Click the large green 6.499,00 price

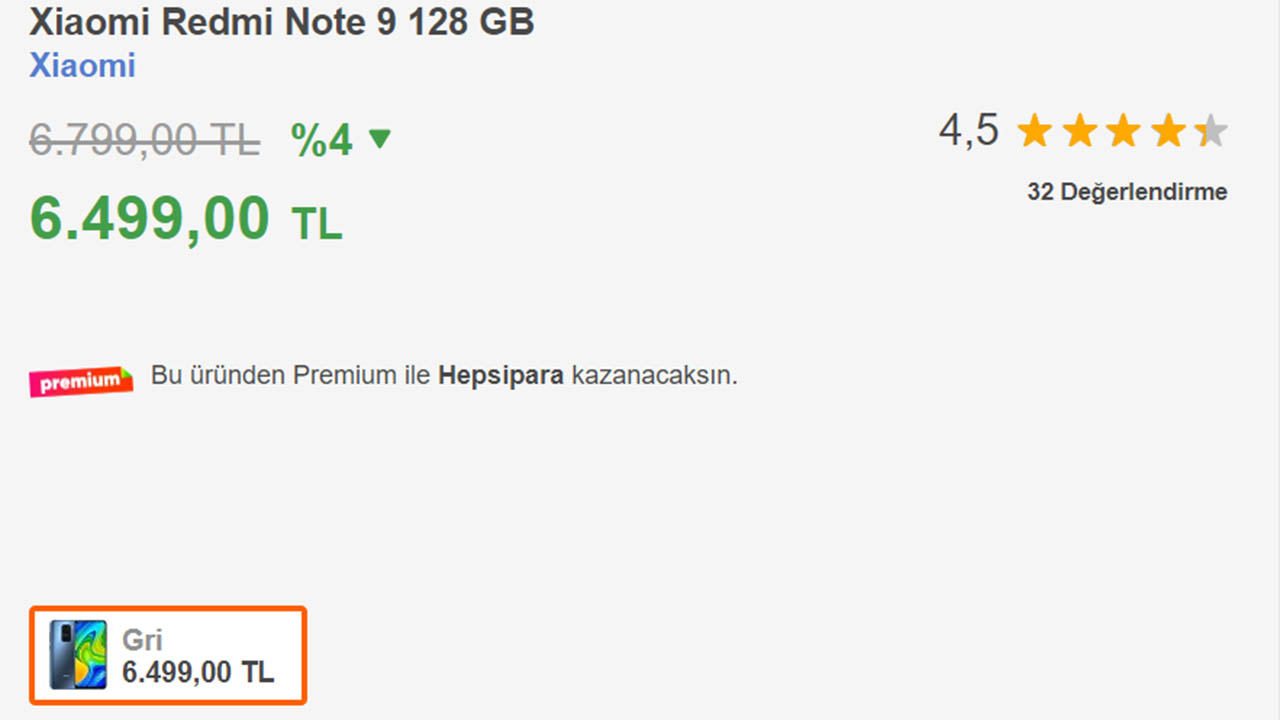pos(150,218)
